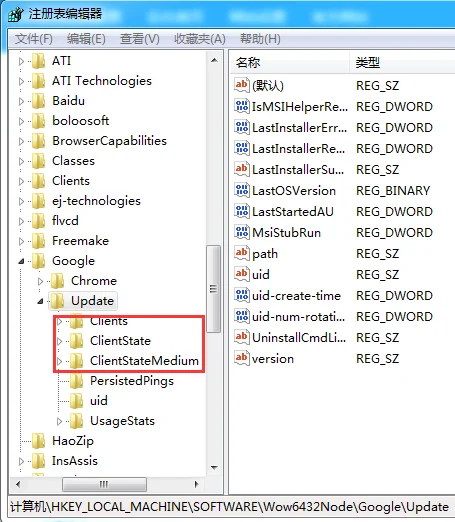
Task: Click the LastInstallerSu... string icon
Action: (242, 169)
